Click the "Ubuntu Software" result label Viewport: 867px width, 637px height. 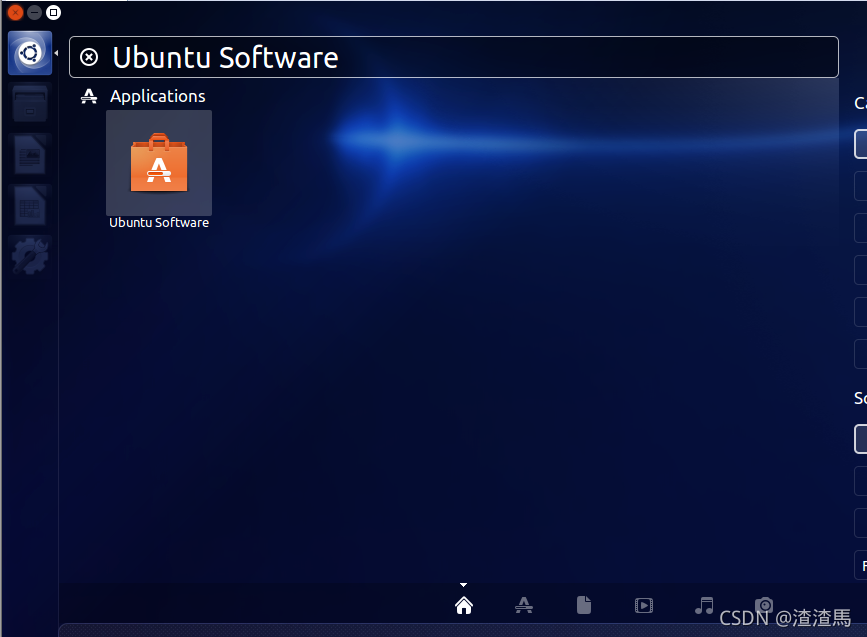pyautogui.click(x=159, y=222)
